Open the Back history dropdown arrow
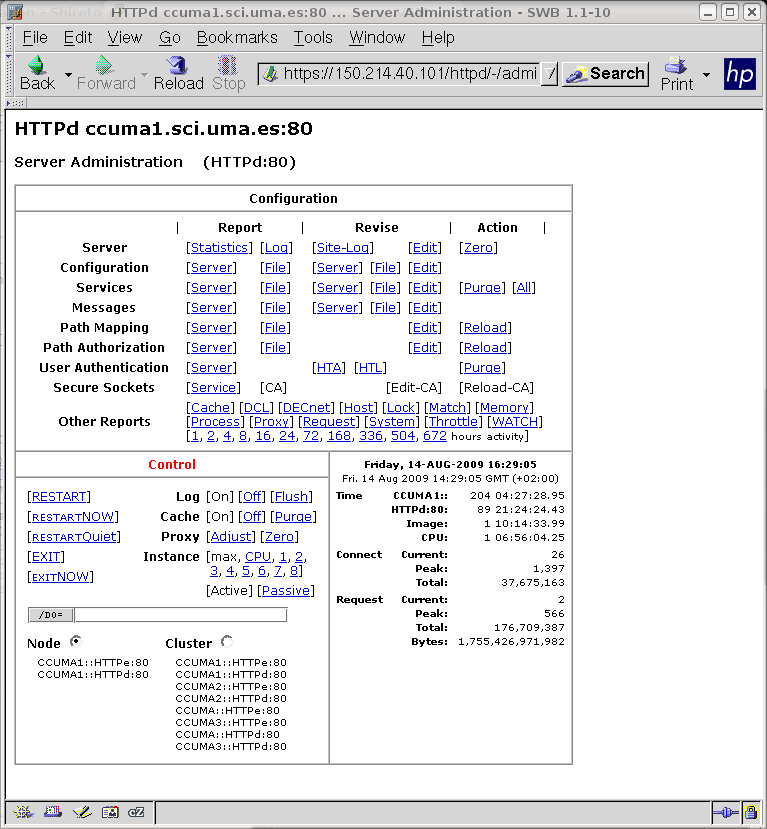 click(x=68, y=75)
